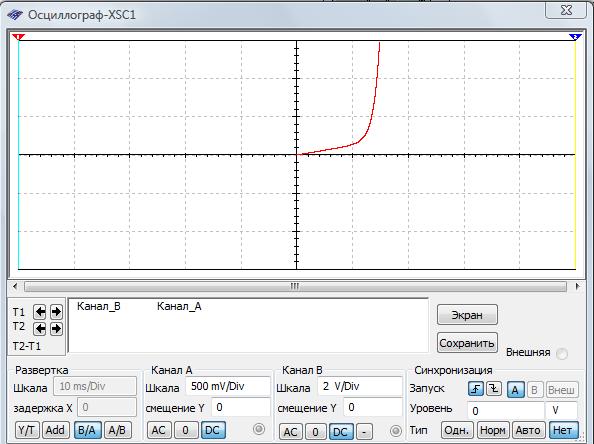Set trigger type to Нет
Viewport: 594px width, 444px height.
tap(563, 430)
